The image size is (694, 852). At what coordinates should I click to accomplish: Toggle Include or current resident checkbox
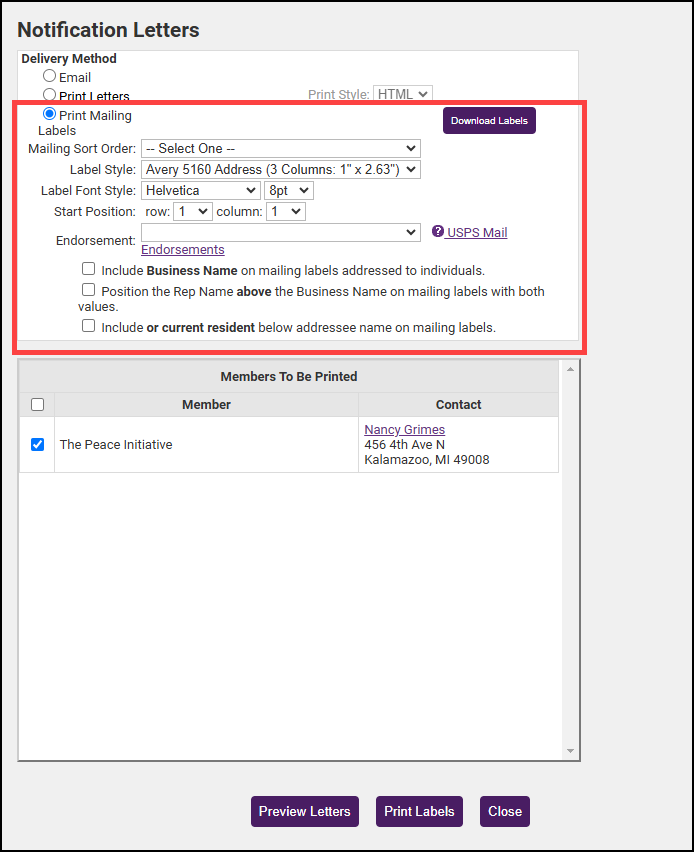click(x=89, y=326)
